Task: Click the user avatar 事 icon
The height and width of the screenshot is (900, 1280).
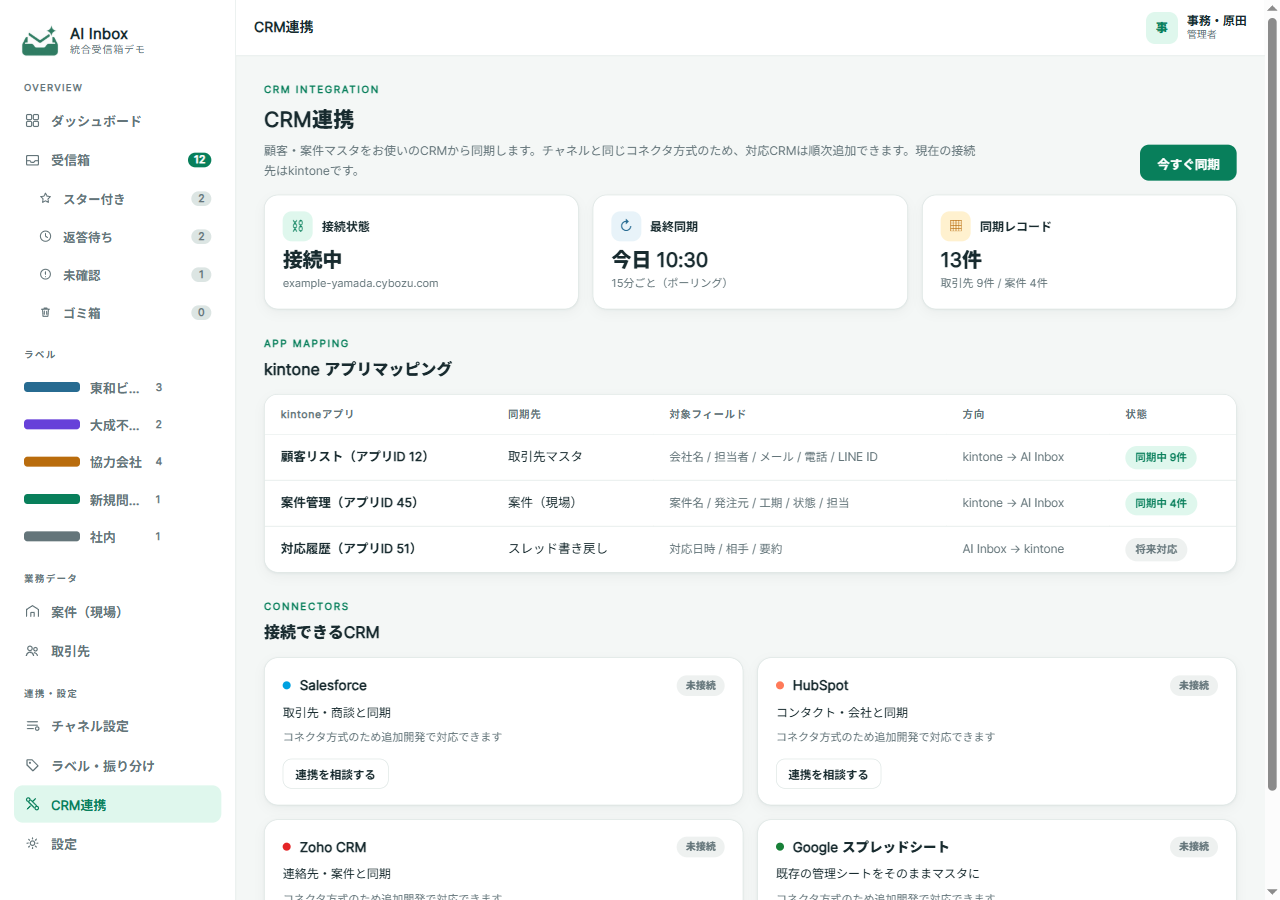Action: [1162, 28]
